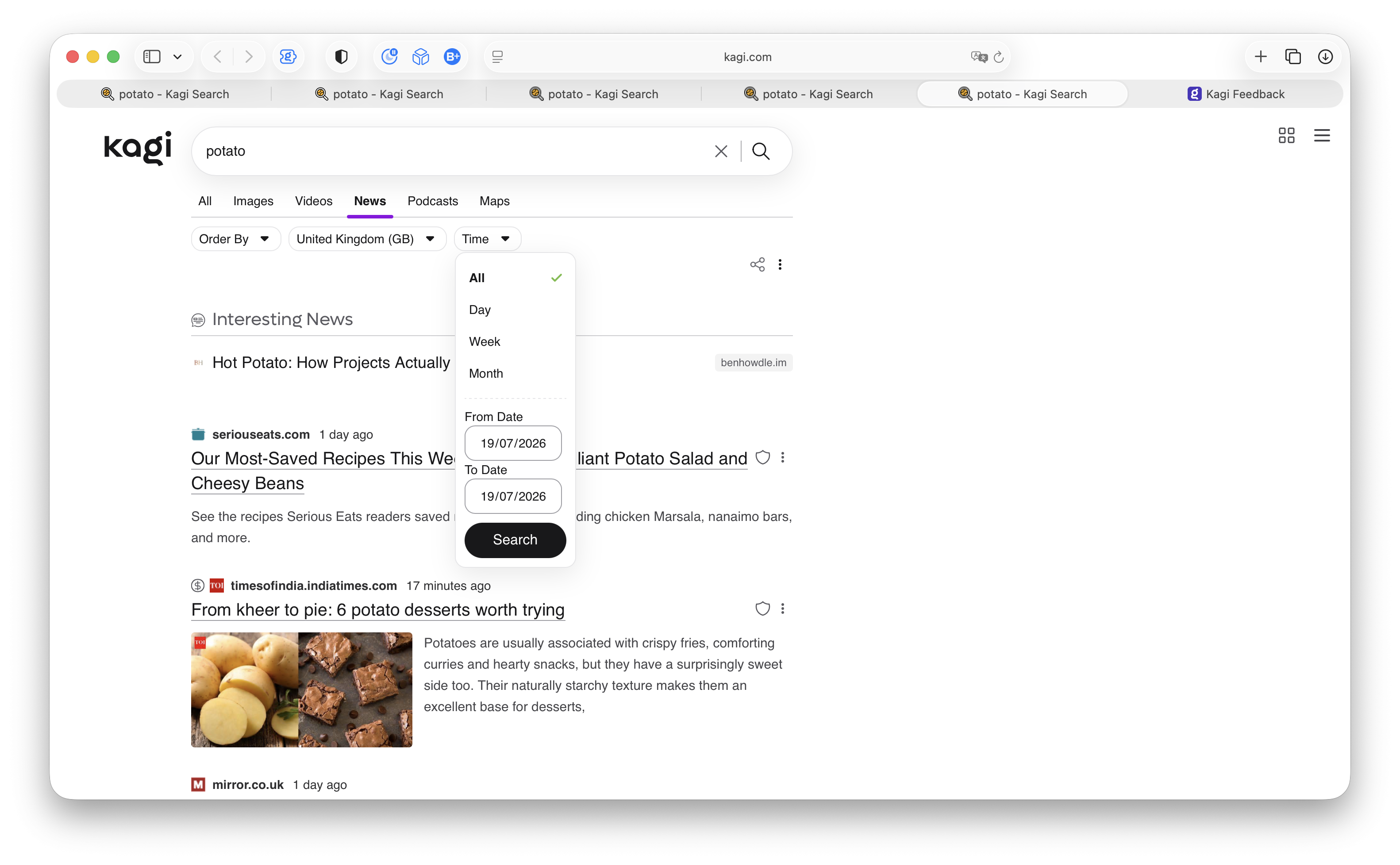Switch to the Podcasts tab
1400x865 pixels.
click(433, 201)
